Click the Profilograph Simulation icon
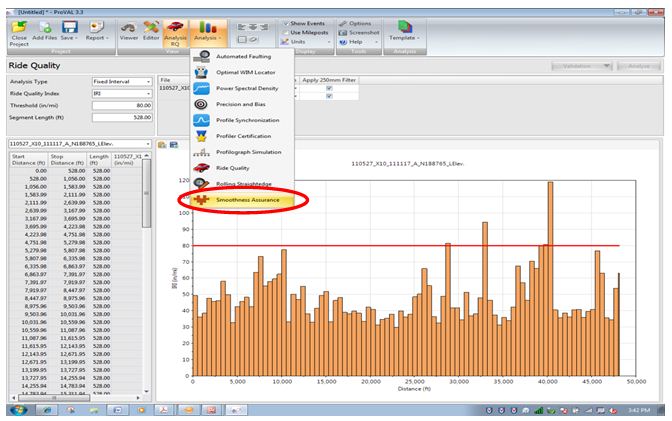The height and width of the screenshot is (421, 672). point(201,152)
